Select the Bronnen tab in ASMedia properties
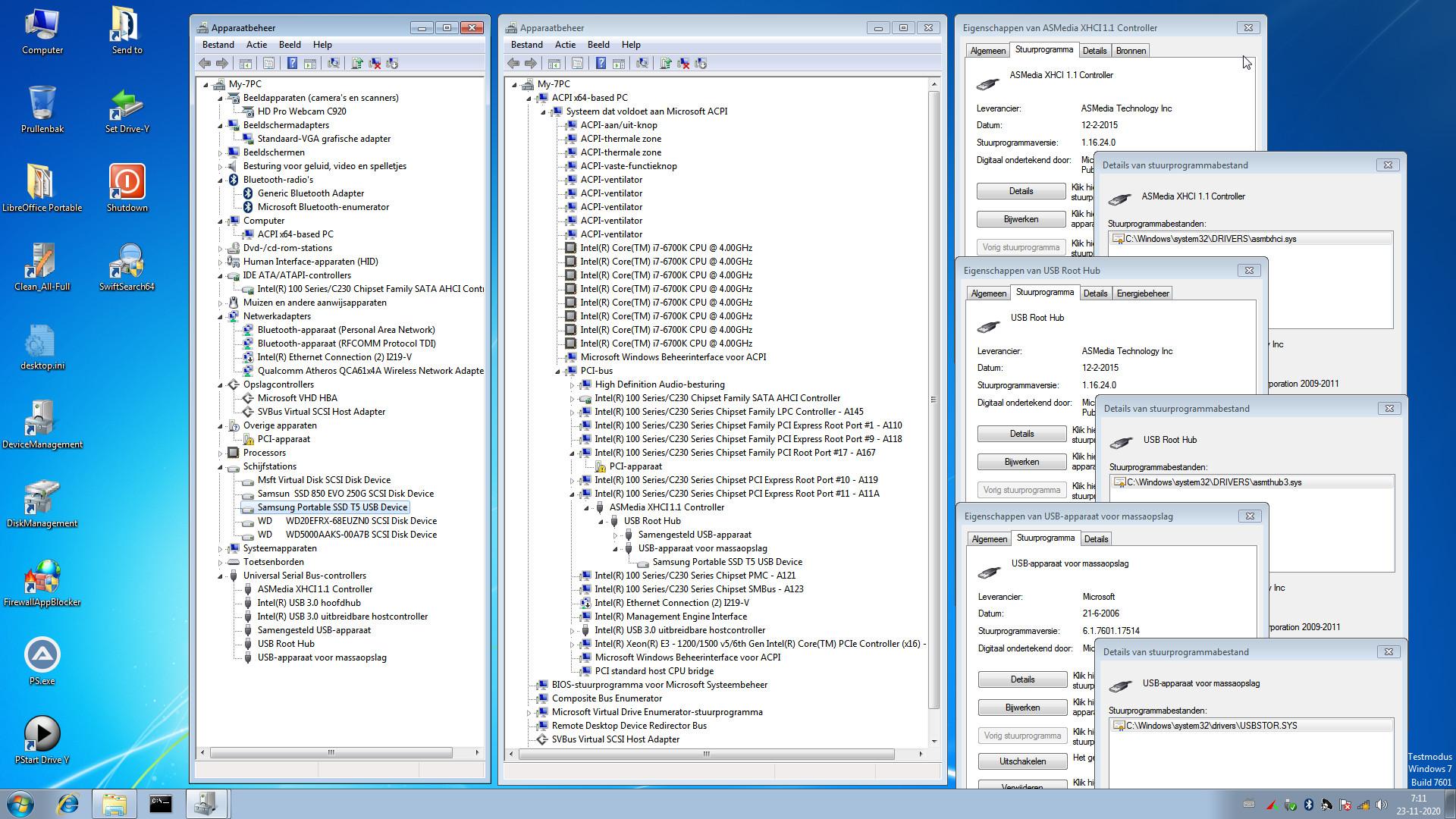 coord(1131,51)
